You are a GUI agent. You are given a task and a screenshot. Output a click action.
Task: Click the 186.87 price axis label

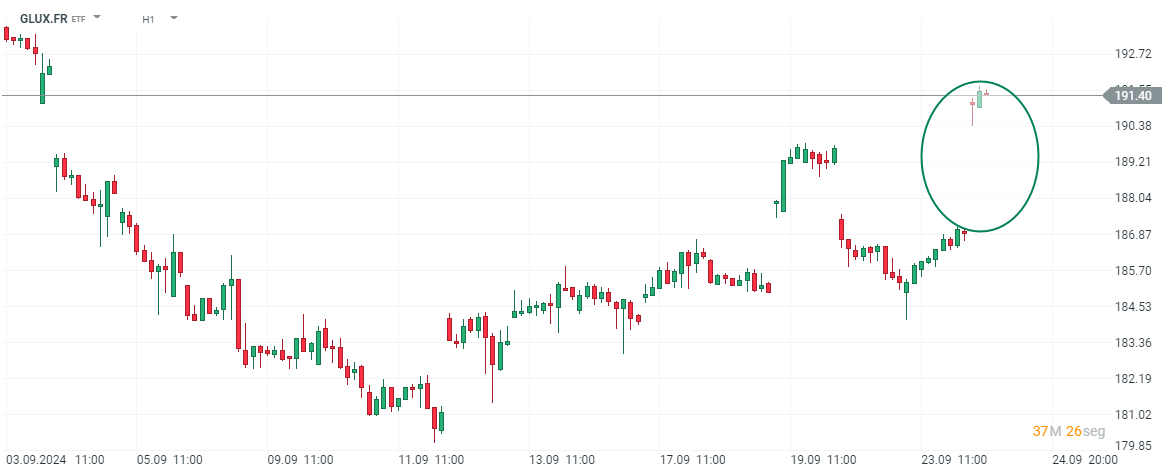tap(1133, 234)
